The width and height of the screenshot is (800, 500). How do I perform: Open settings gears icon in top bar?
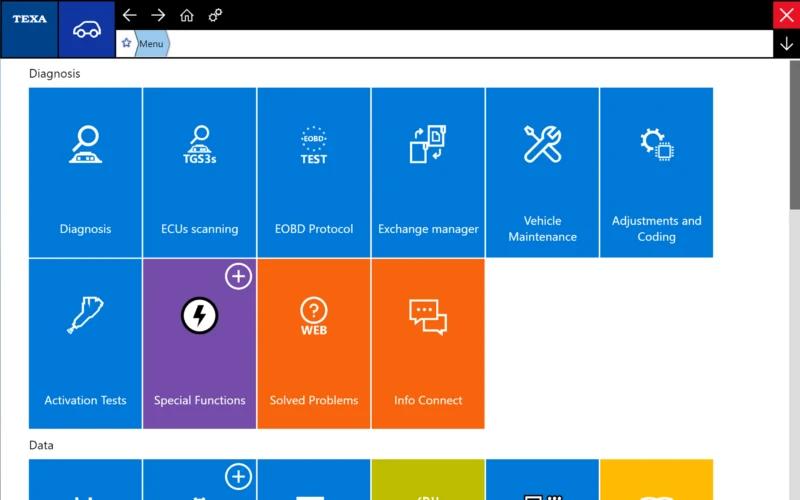[x=215, y=15]
